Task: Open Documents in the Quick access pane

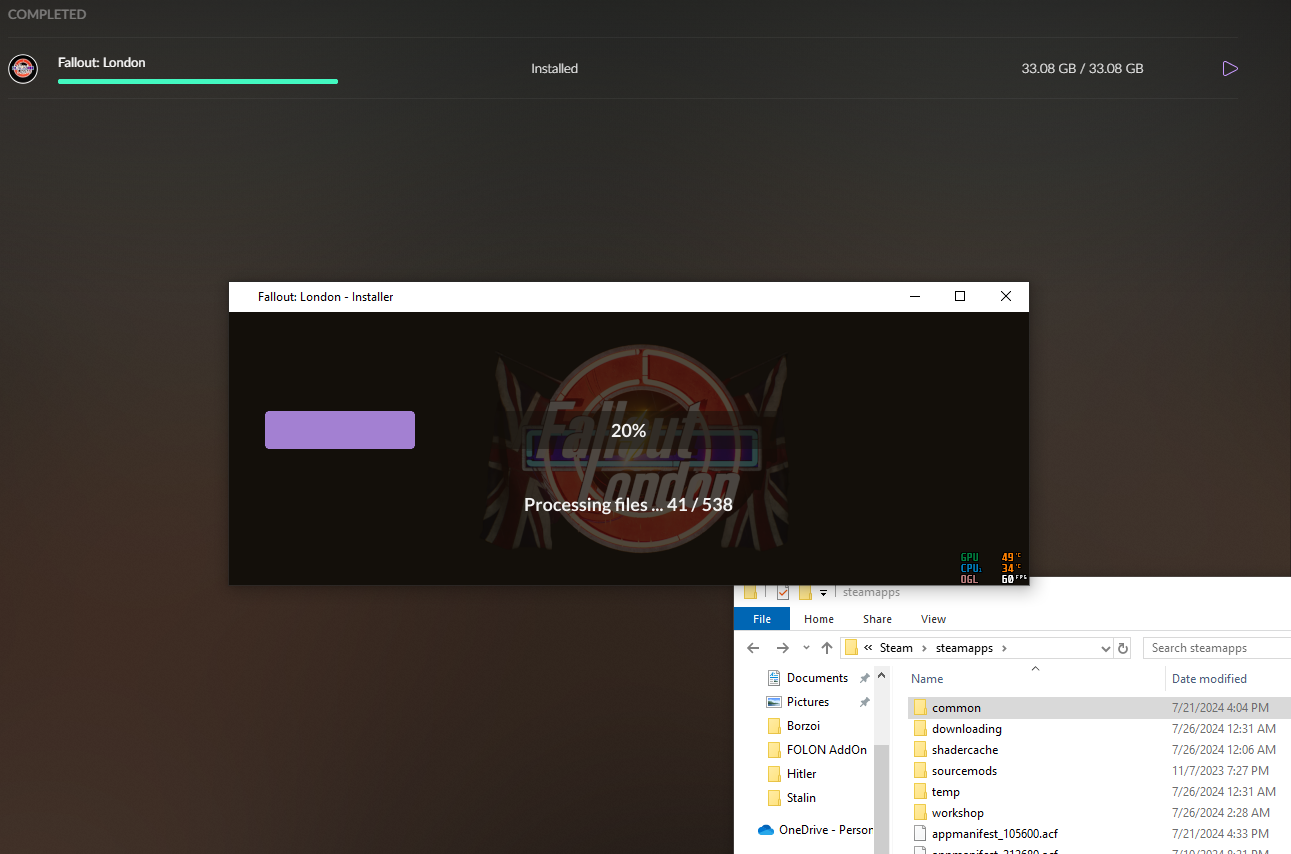Action: [817, 678]
